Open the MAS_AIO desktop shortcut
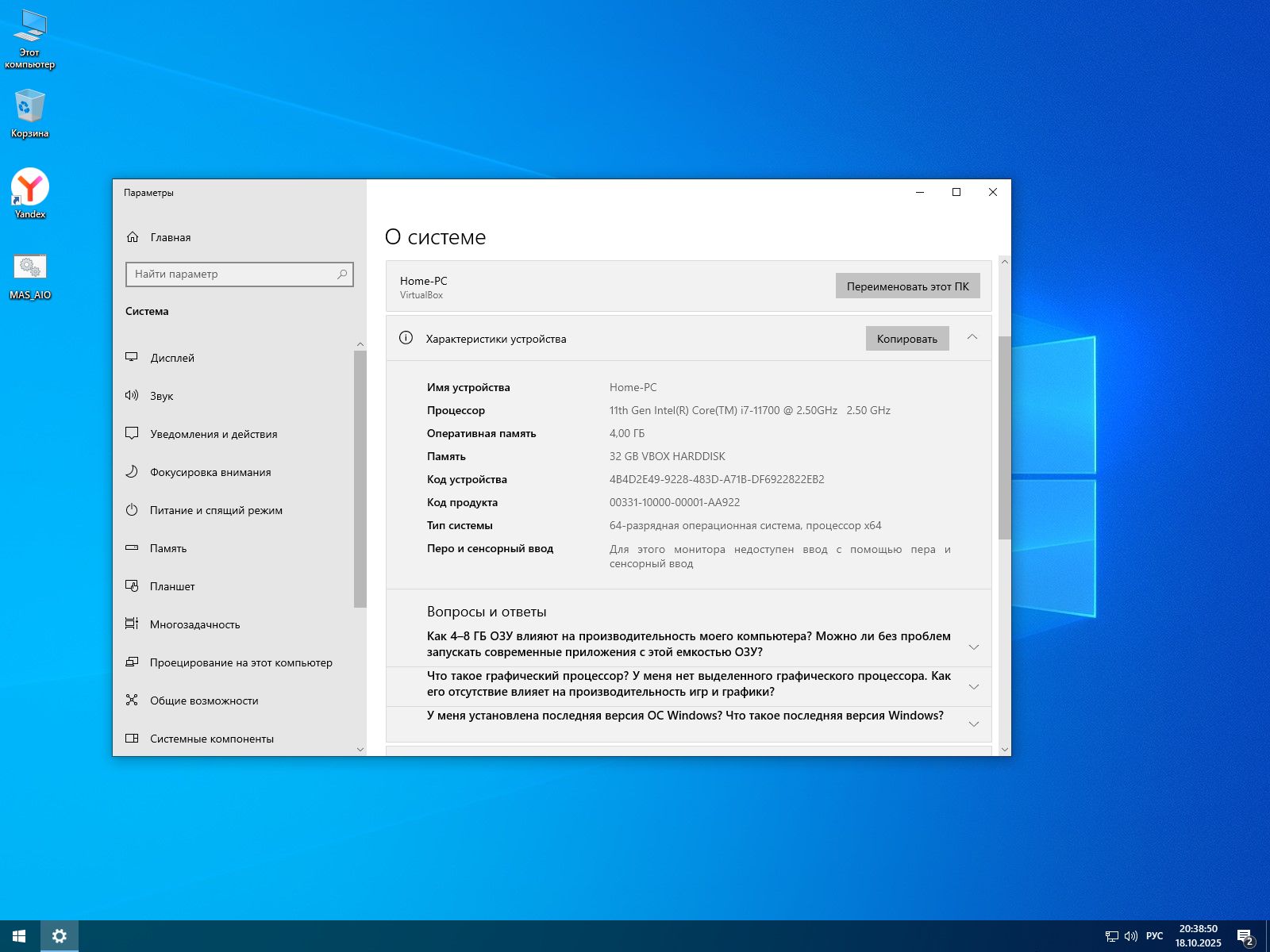Image resolution: width=1270 pixels, height=952 pixels. (x=30, y=268)
